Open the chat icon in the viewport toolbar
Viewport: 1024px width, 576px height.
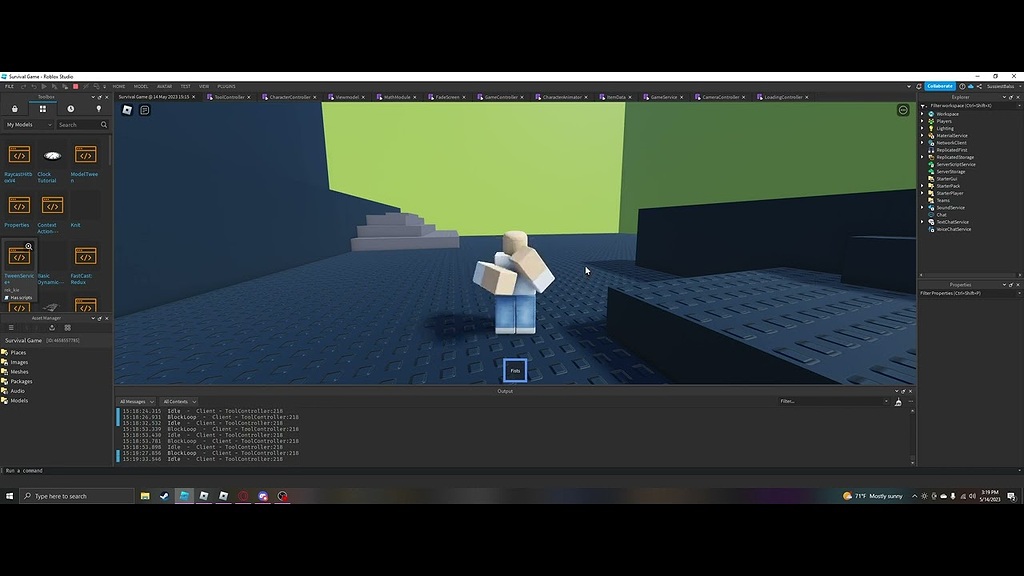(x=143, y=110)
